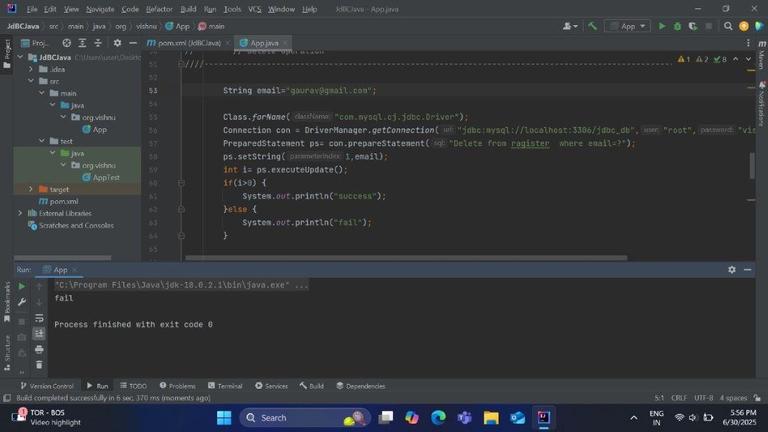The image size is (768, 432).
Task: Collapse the main folder node
Action: pyautogui.click(x=42, y=93)
